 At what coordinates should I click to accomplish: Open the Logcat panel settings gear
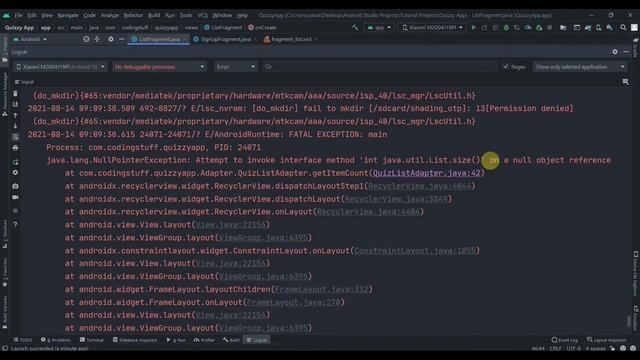(615, 52)
